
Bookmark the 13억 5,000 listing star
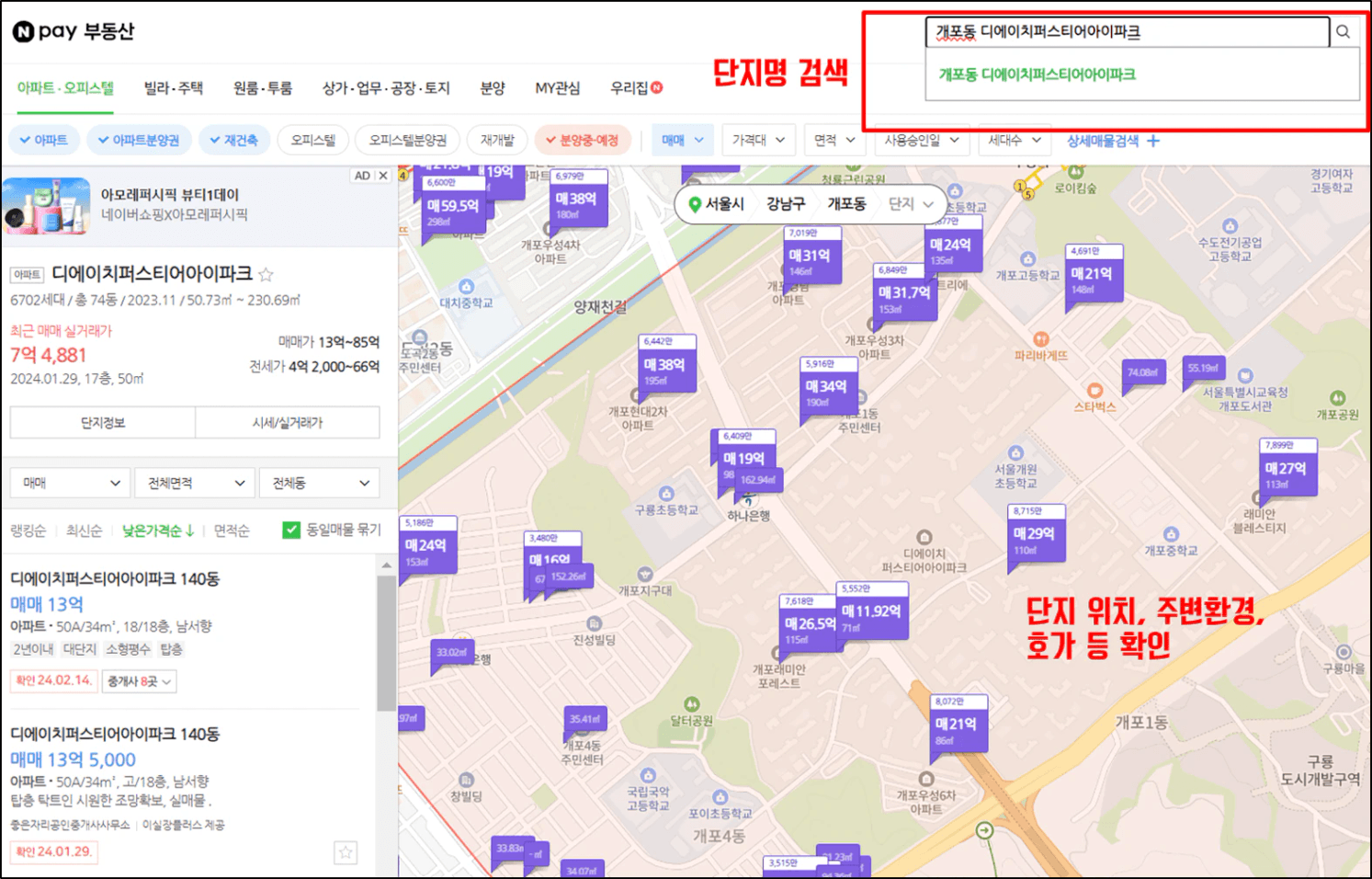click(x=346, y=852)
